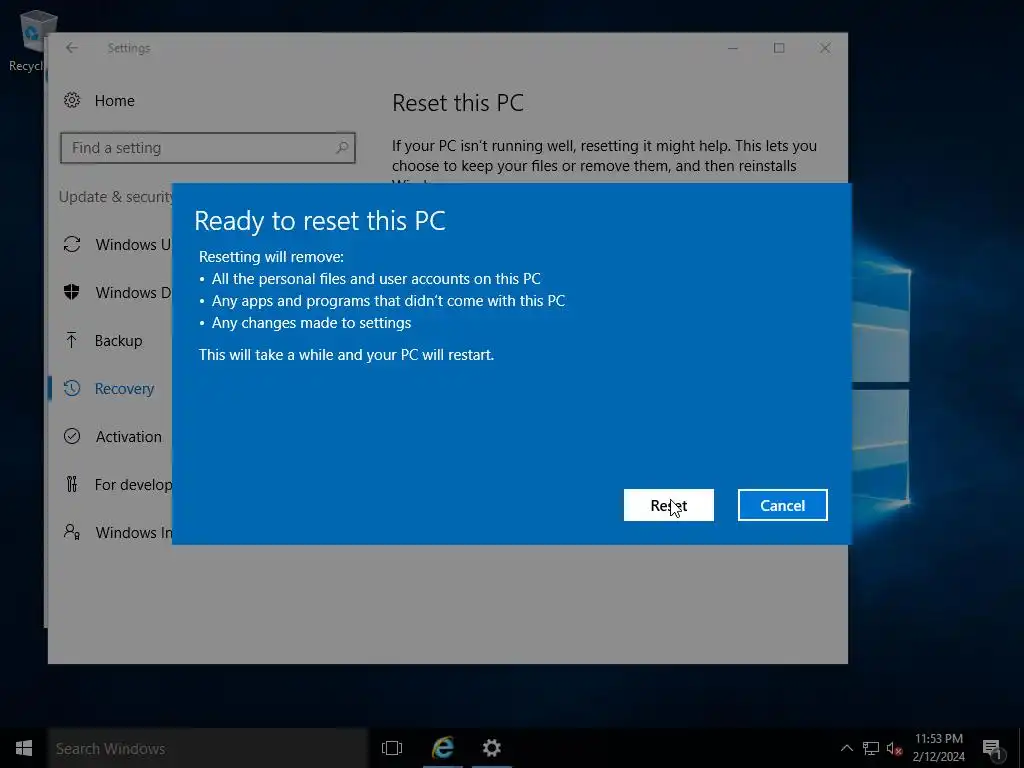The image size is (1024, 768).
Task: Click the magnifier icon in Find a setting
Action: coord(342,148)
